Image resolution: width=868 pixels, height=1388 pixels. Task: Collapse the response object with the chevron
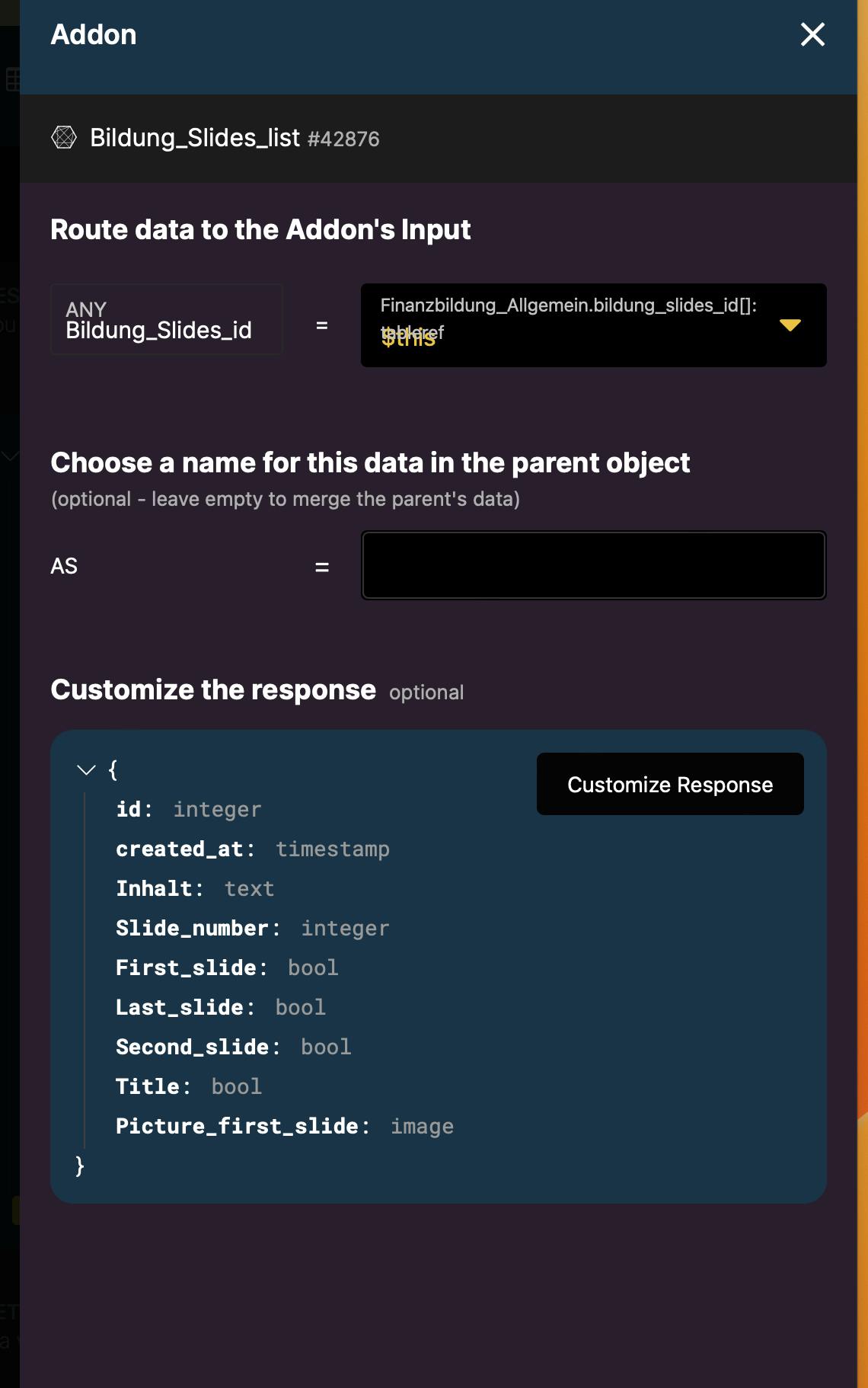[87, 770]
